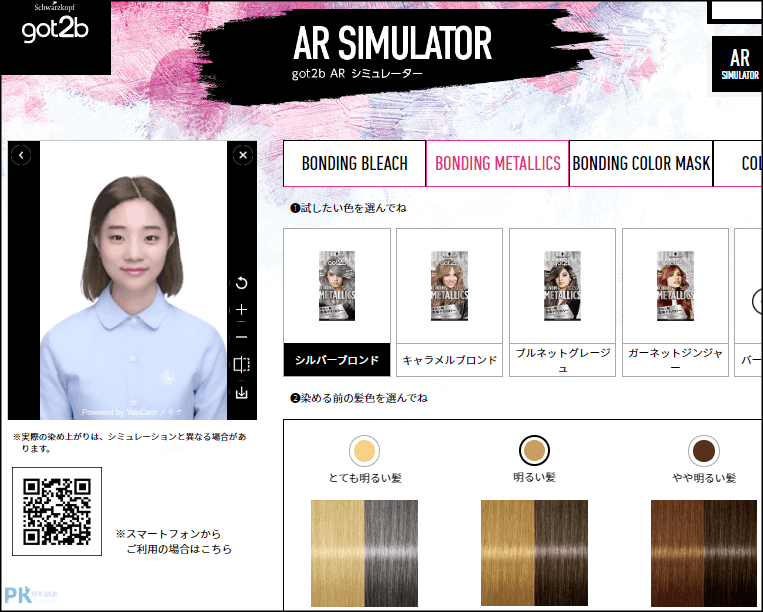Reset the simulation with rotate arrow icon
Viewport: 763px width, 612px height.
click(x=241, y=283)
